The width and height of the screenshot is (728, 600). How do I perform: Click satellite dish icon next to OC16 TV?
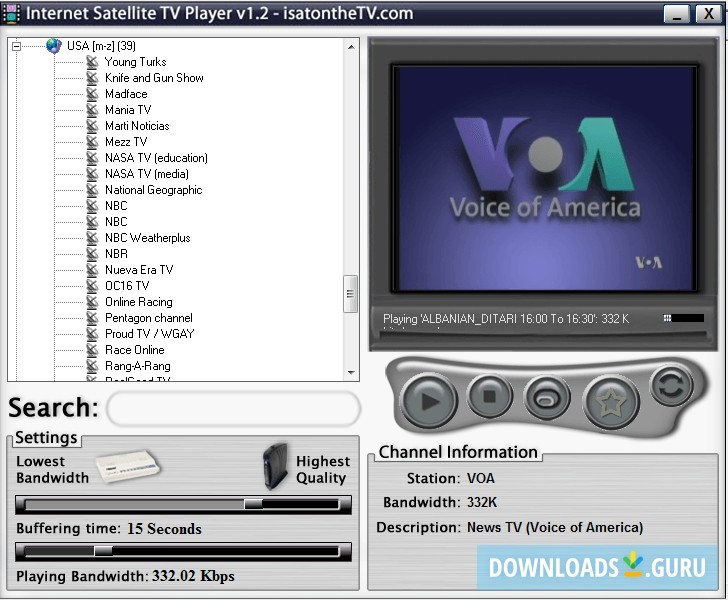coord(92,286)
